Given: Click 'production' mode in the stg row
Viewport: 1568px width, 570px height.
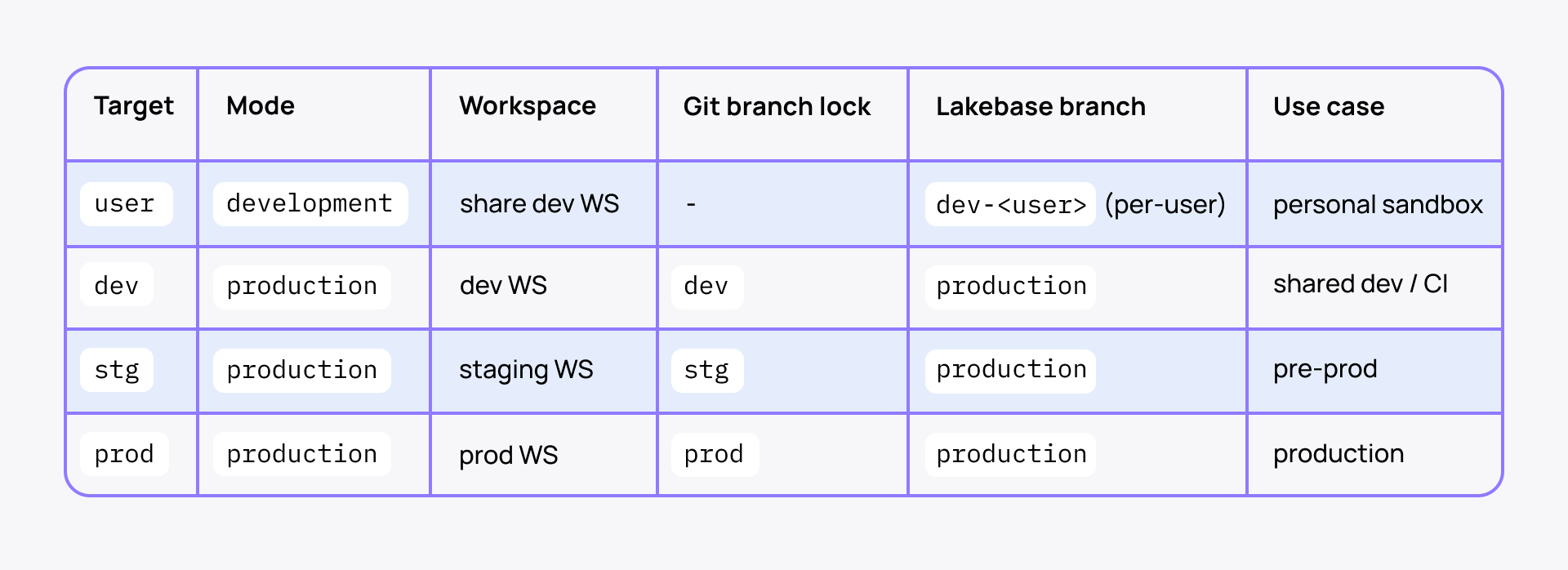Looking at the screenshot, I should 302,371.
